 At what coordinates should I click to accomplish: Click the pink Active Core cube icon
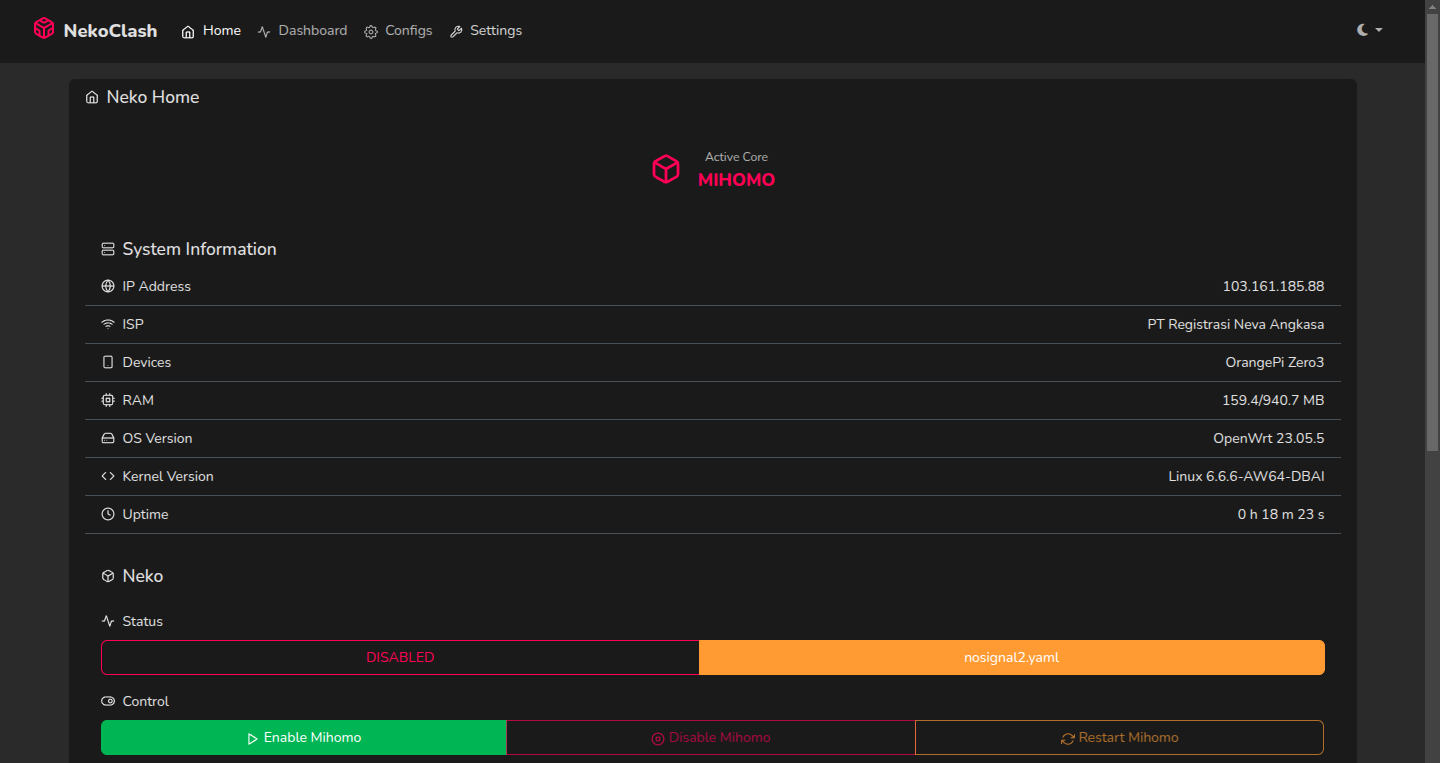click(x=666, y=169)
